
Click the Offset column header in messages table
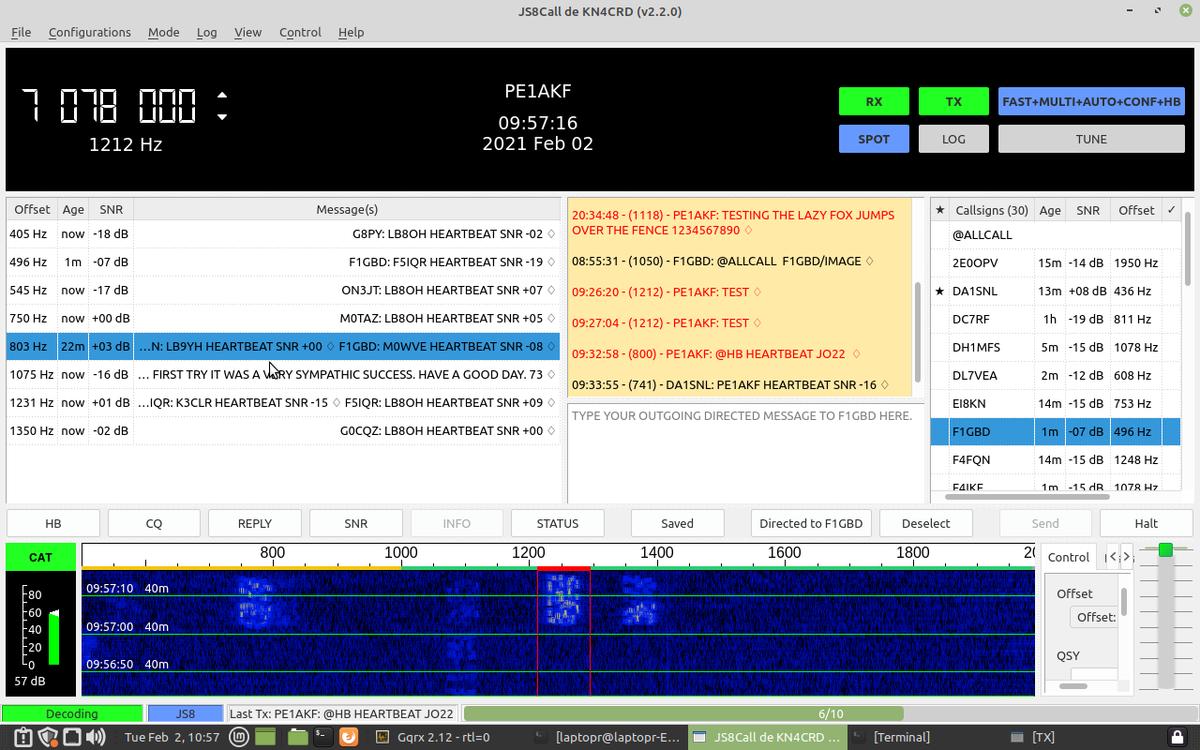[x=32, y=210]
